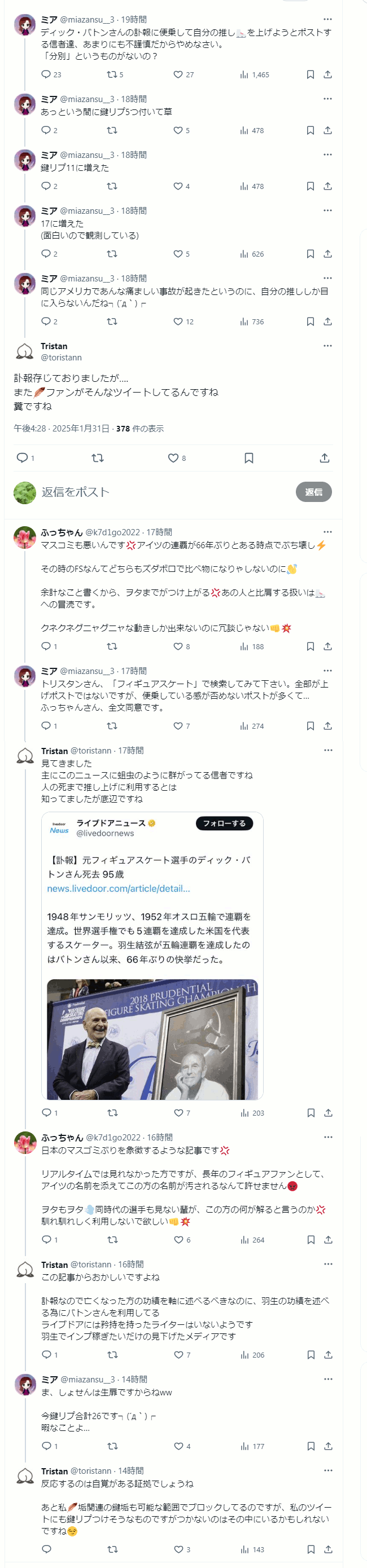The width and height of the screenshot is (367, 1568).
Task: Bookmark ふっちゃん's reply with 188 views
Action: (311, 646)
